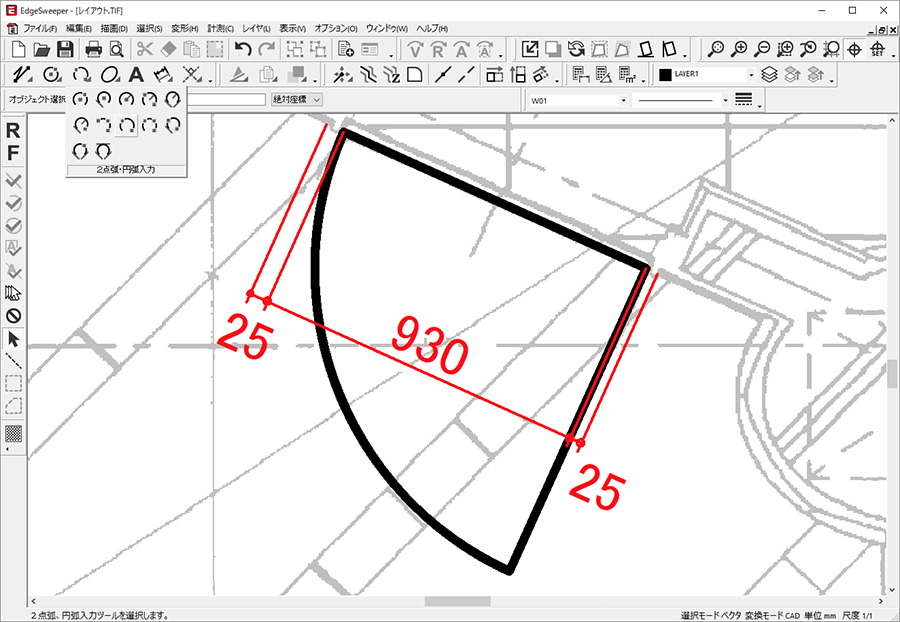Click the prohibit circle icon in left toolbar

[14, 316]
